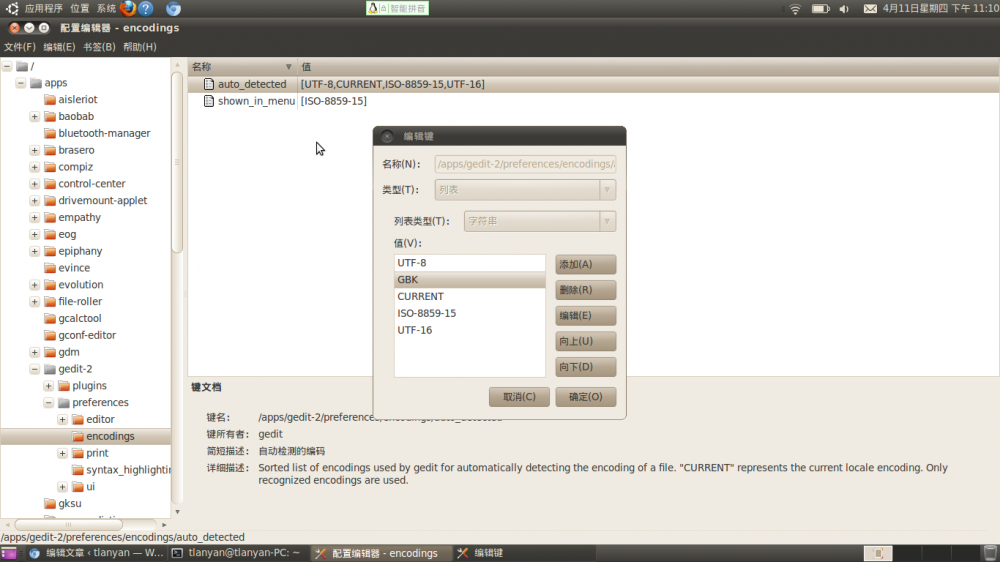Open the 类型 type dropdown
This screenshot has width=1000, height=562.
tap(525, 190)
